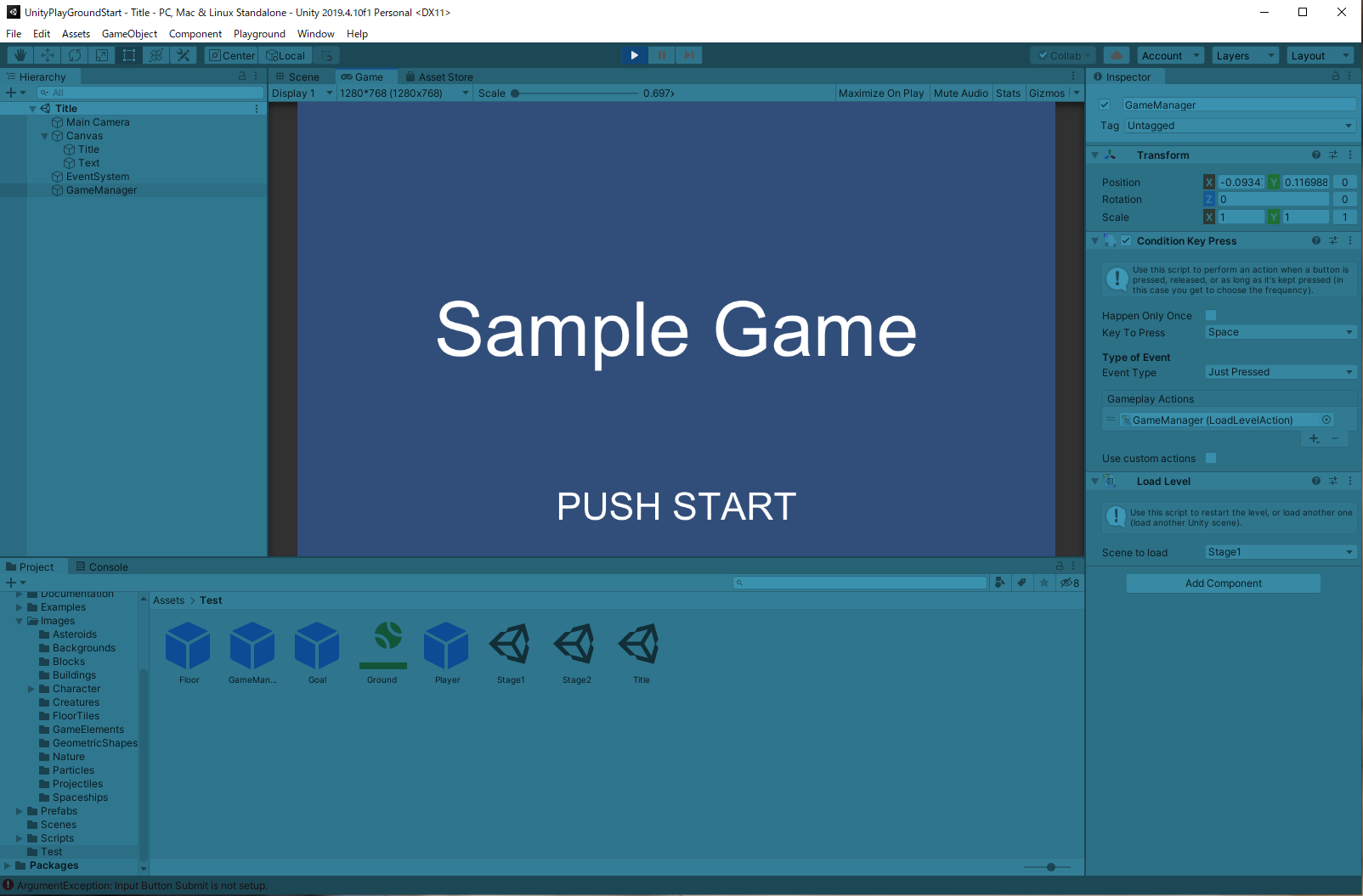Select the Stage1 scene asset

coord(511,653)
